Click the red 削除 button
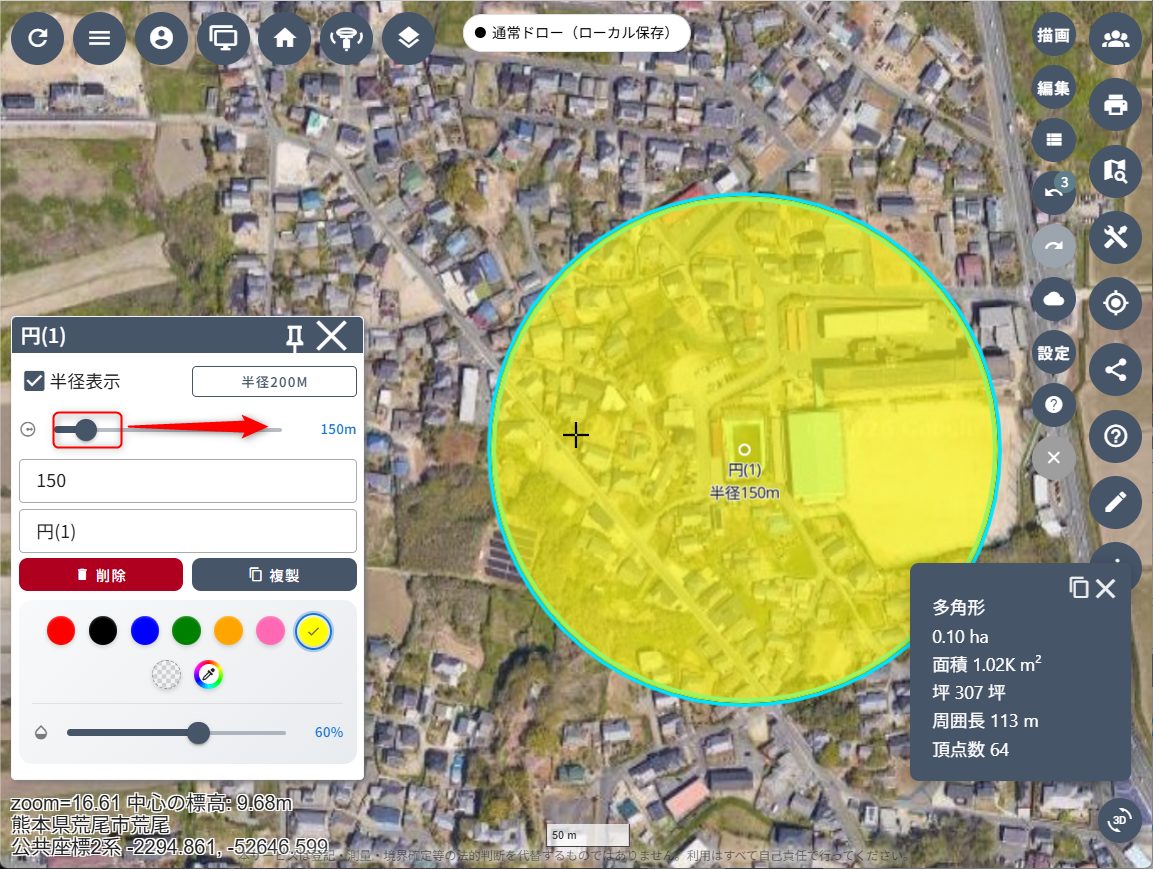The image size is (1153, 869). pos(101,575)
